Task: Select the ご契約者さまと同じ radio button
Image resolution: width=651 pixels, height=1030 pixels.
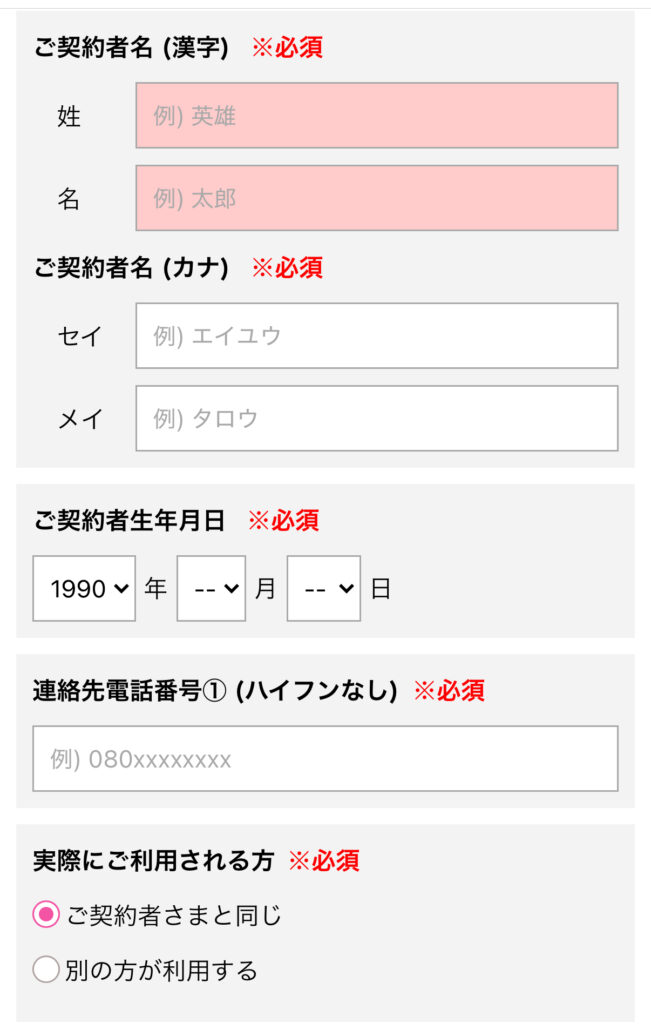Action: [x=46, y=914]
